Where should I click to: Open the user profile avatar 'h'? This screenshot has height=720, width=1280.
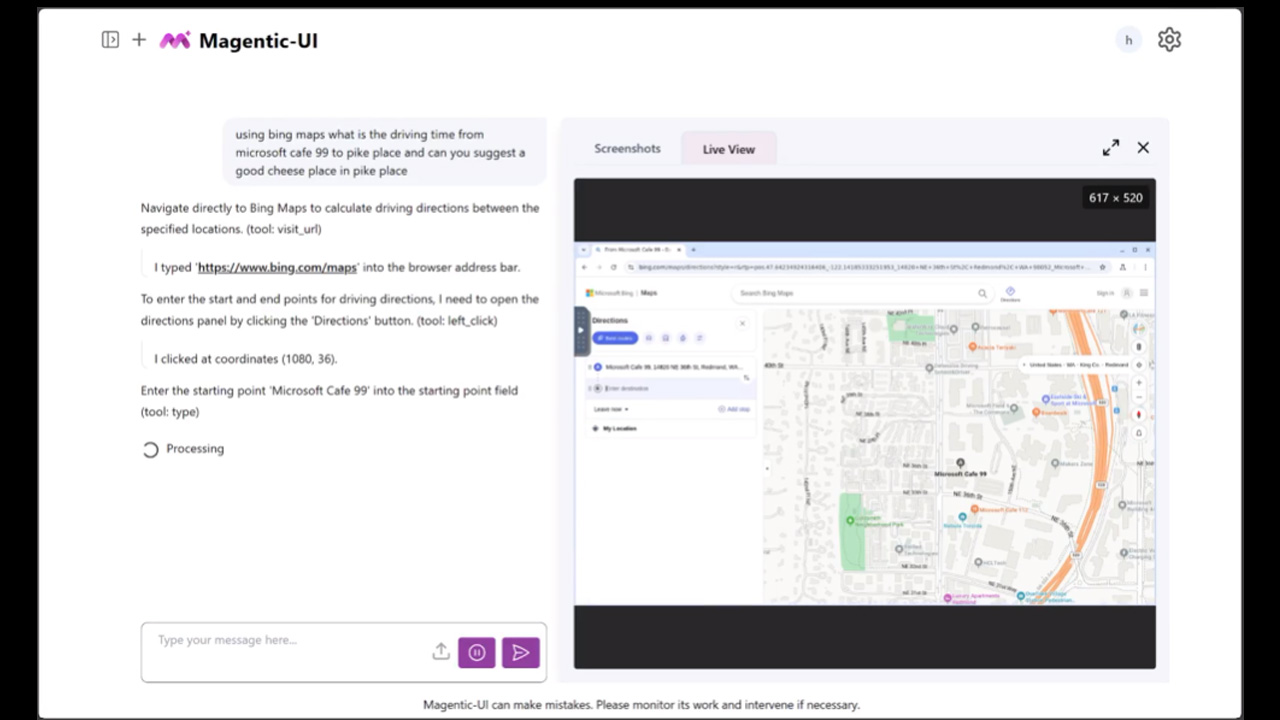(1128, 40)
